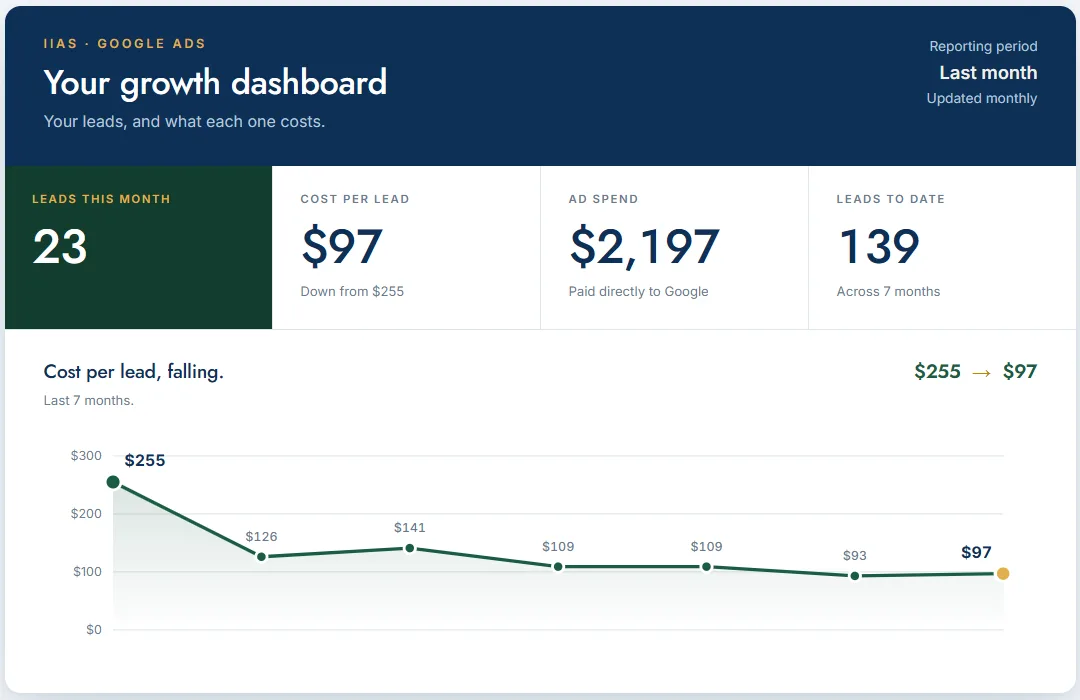Click the $97 figure in chart summary
This screenshot has width=1080, height=700.
coord(1020,371)
